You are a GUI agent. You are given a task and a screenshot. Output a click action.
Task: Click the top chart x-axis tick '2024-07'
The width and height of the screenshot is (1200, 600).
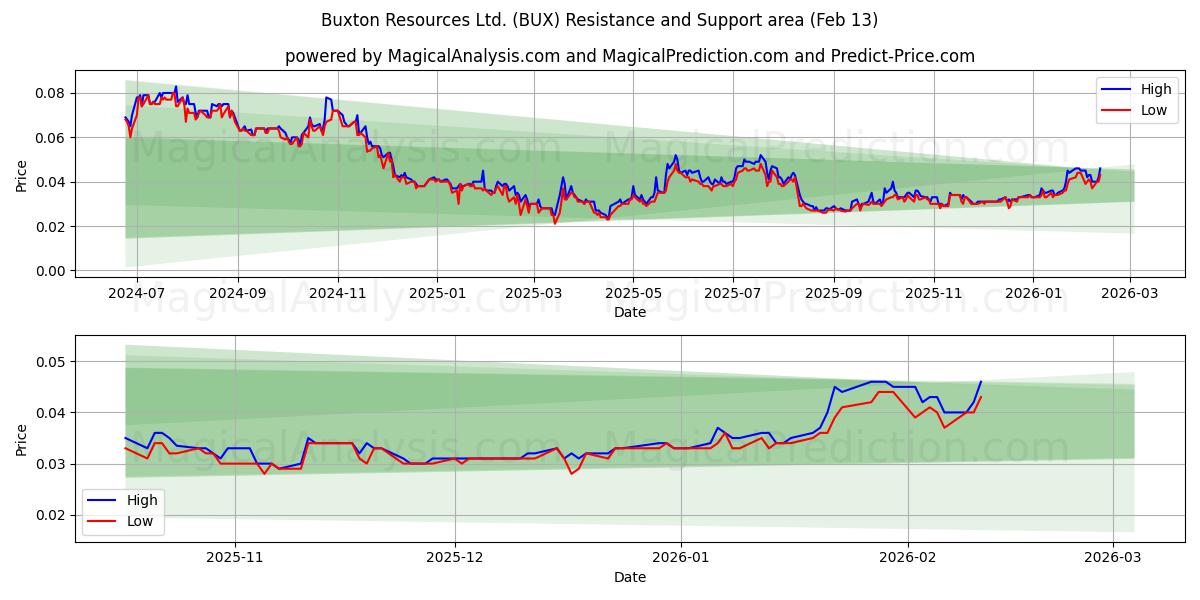(x=136, y=295)
